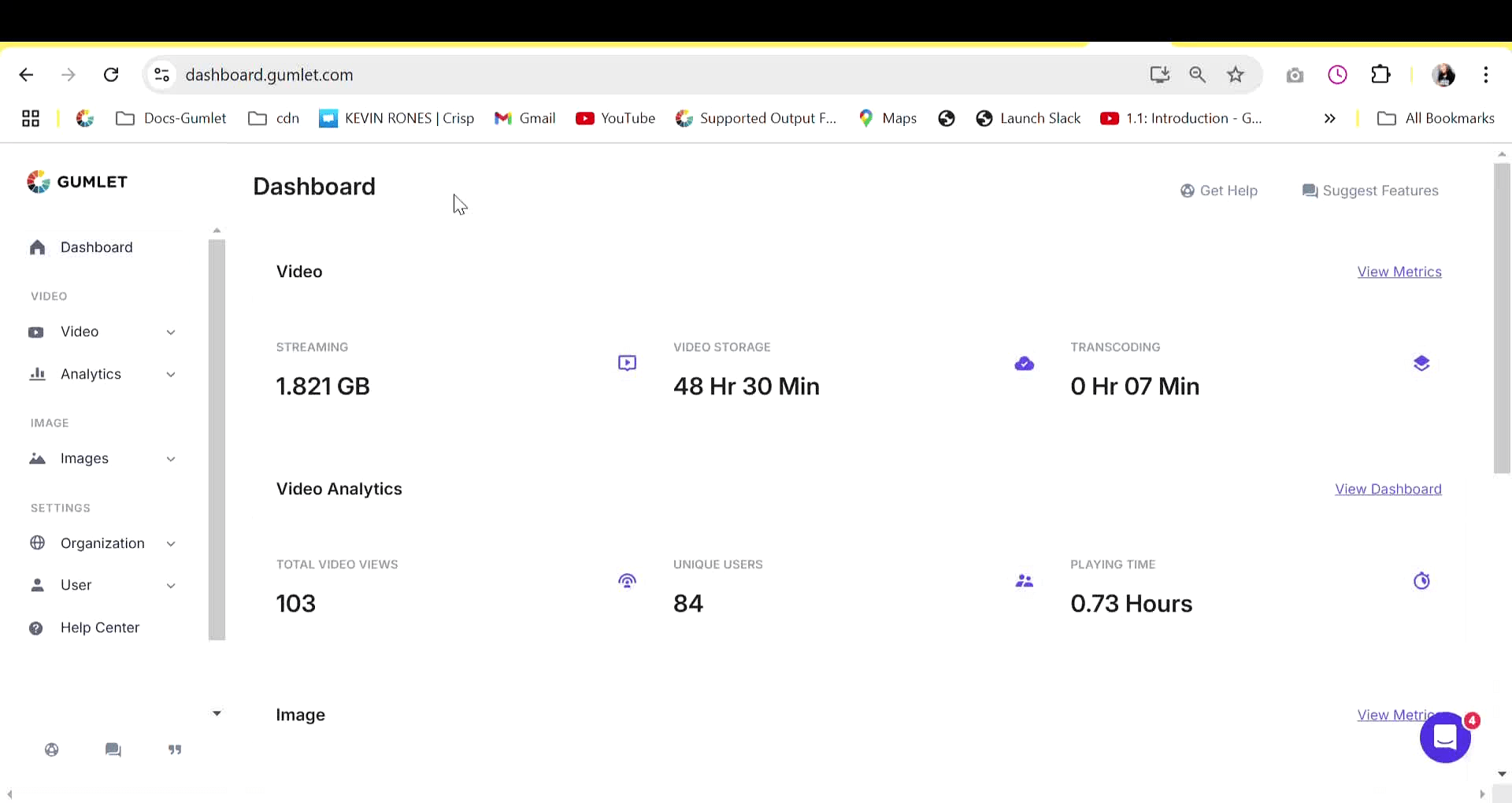
Task: Click the camera extension icon
Action: point(1295,76)
